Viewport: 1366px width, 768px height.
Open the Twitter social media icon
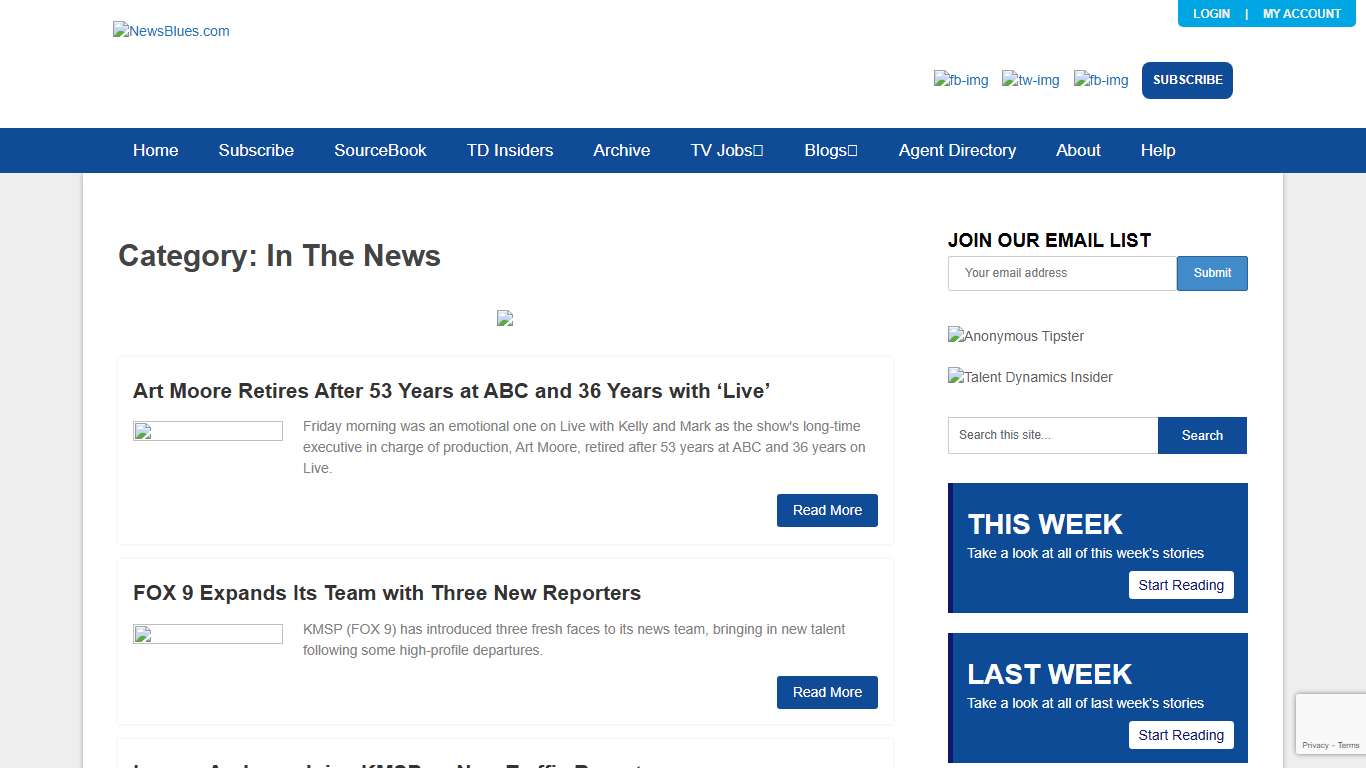point(1030,80)
